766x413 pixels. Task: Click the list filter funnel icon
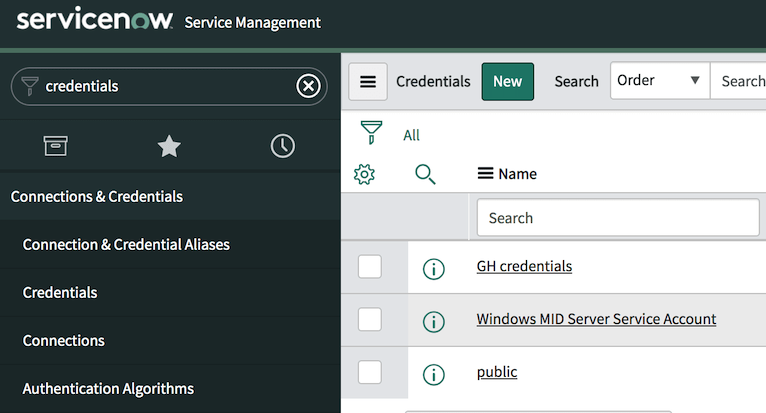tap(371, 134)
